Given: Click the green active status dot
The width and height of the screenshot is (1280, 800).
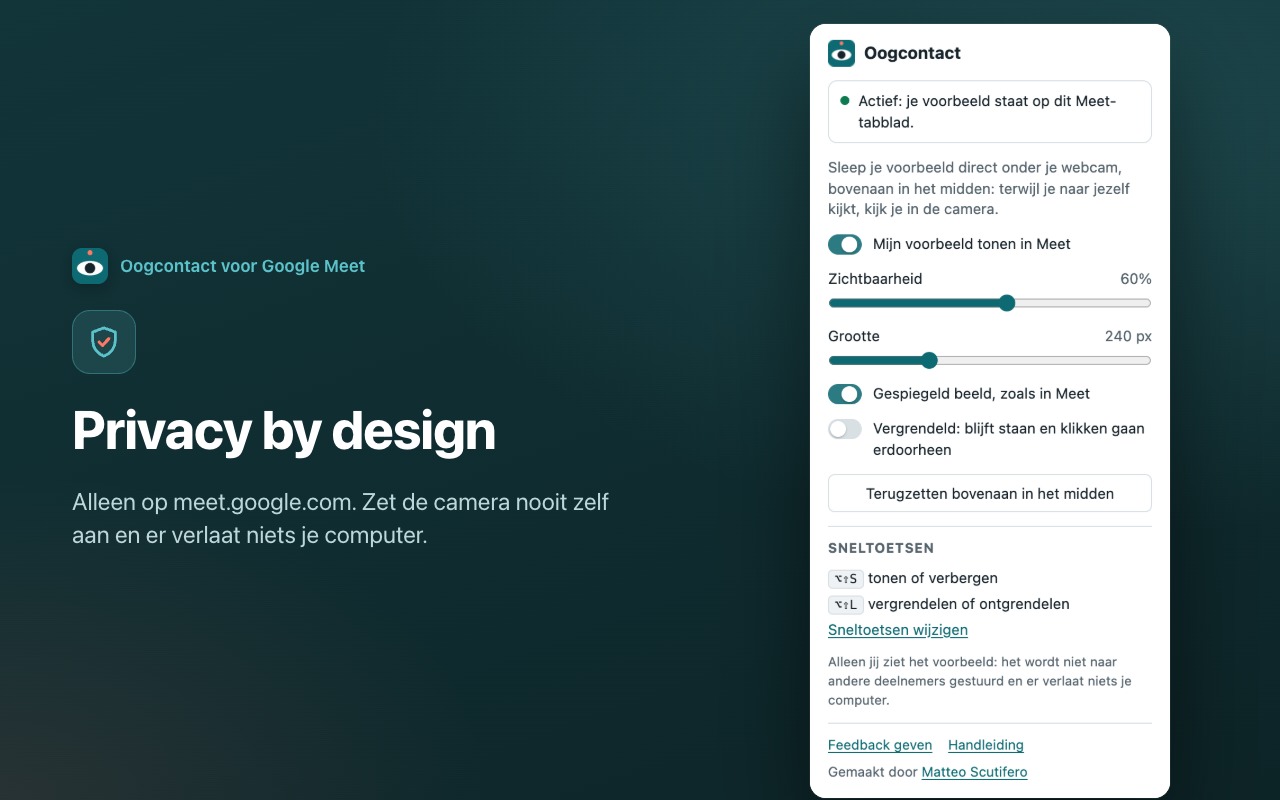Looking at the screenshot, I should pos(845,101).
